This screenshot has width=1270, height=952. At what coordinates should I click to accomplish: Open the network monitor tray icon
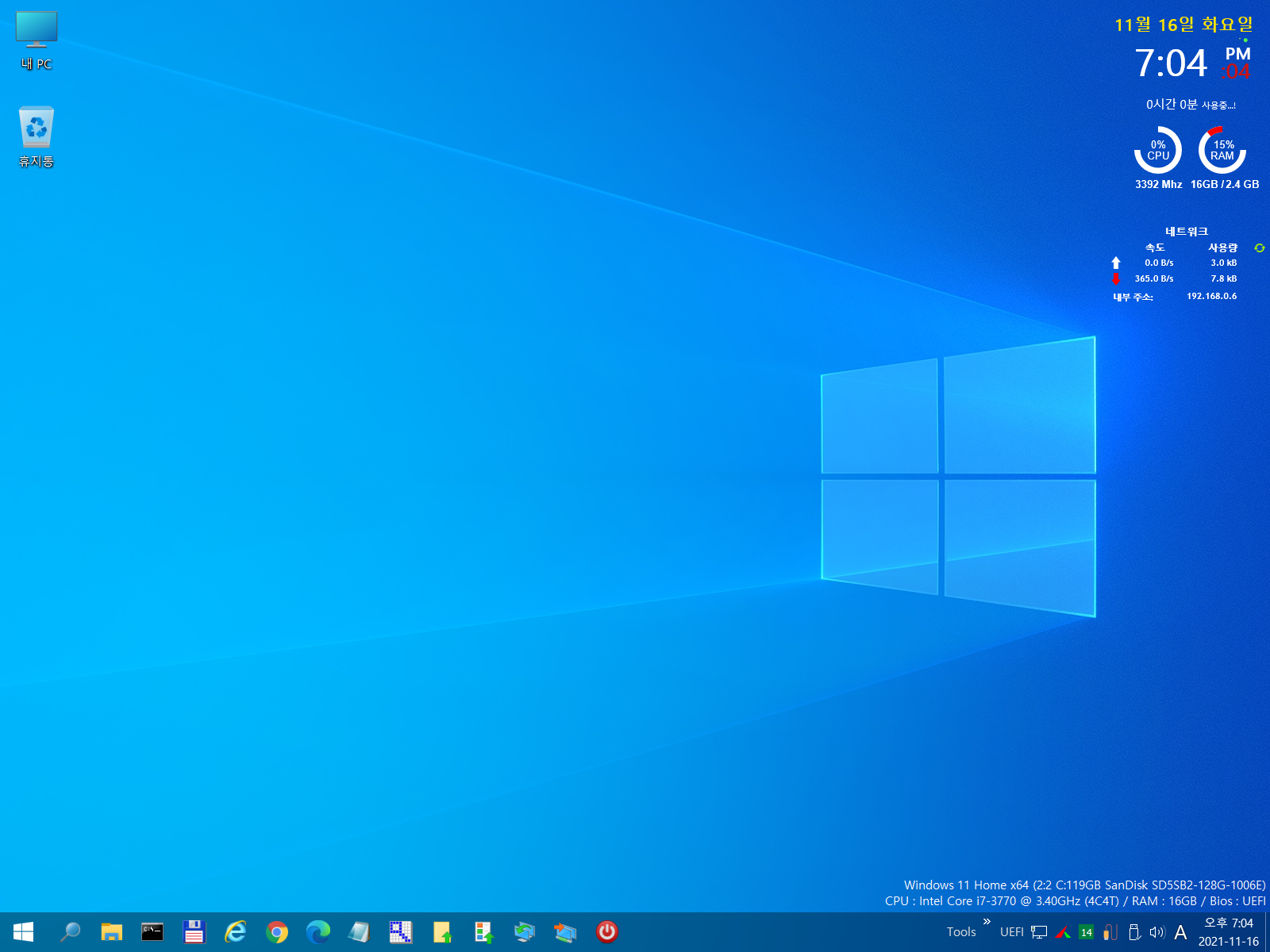[1039, 932]
